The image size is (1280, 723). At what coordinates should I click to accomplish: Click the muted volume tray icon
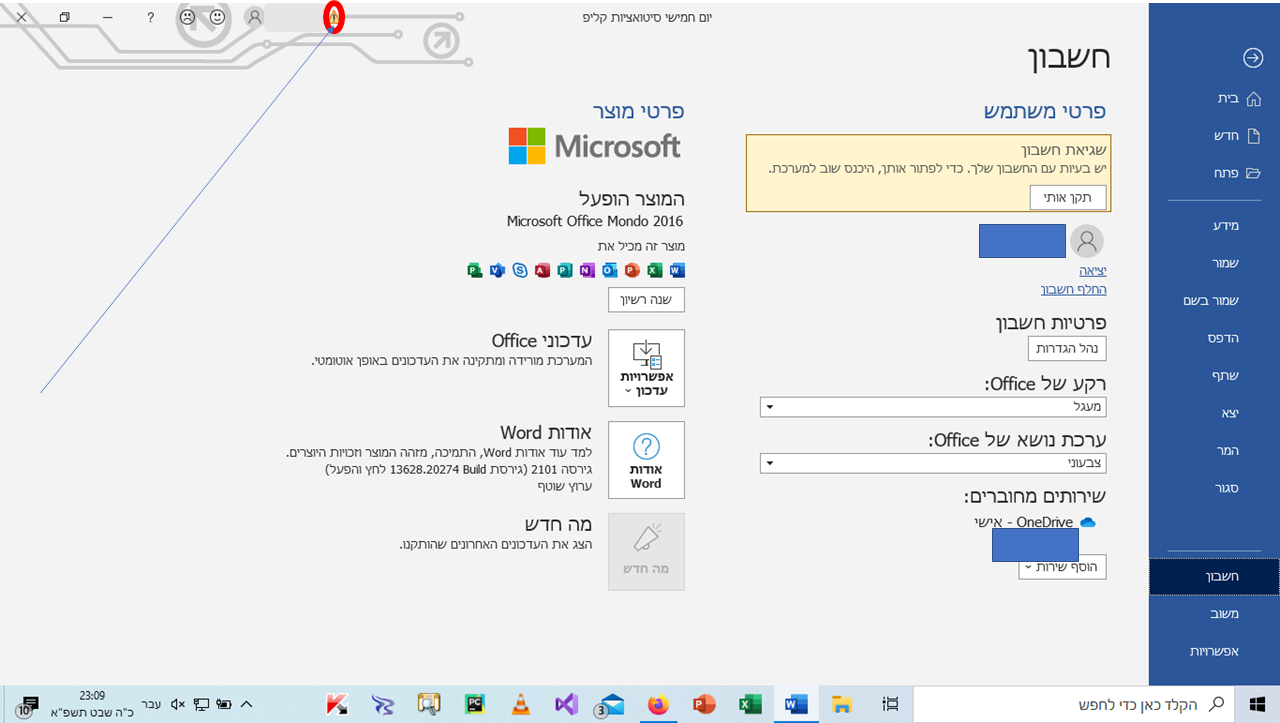tap(178, 704)
